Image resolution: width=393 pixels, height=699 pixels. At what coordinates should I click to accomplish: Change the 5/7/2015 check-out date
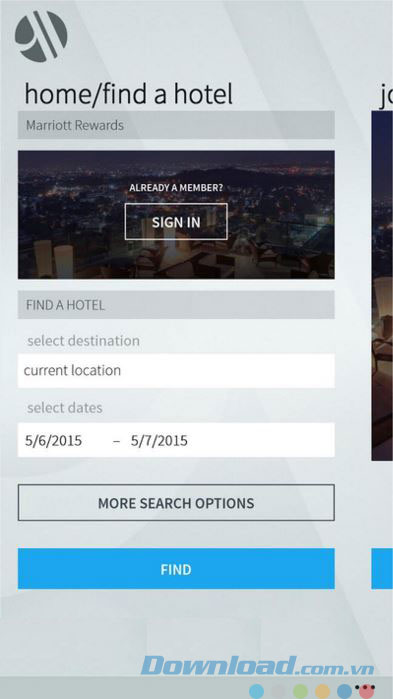pos(159,441)
